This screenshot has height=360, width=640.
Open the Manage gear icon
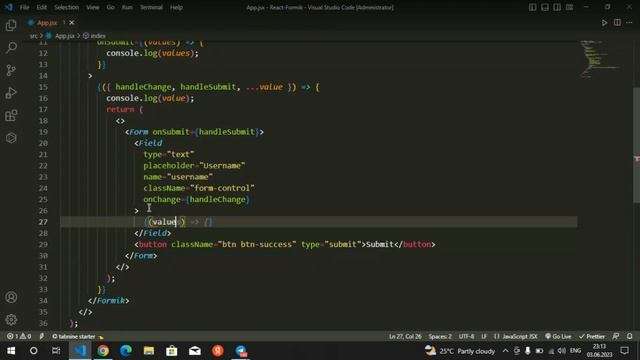pos(11,319)
